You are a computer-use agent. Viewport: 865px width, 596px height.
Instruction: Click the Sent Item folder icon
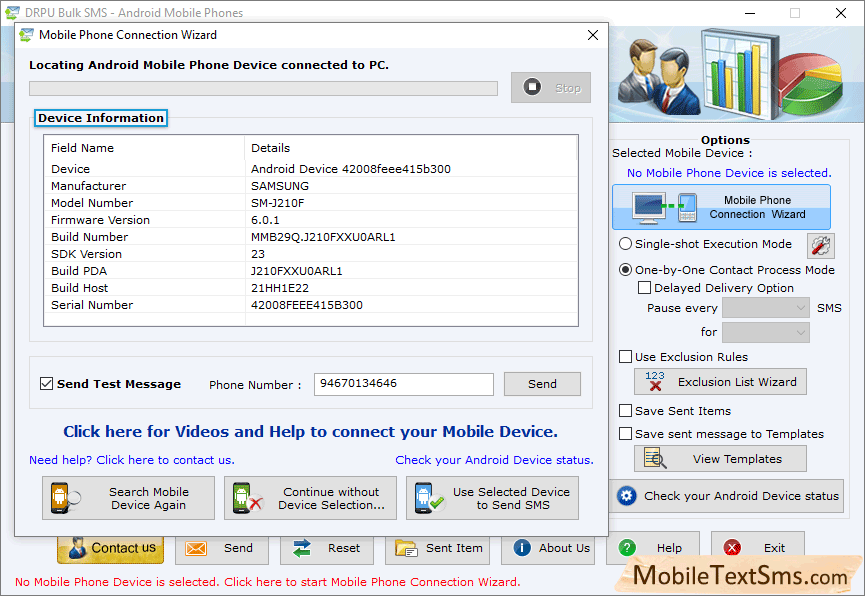coord(406,548)
